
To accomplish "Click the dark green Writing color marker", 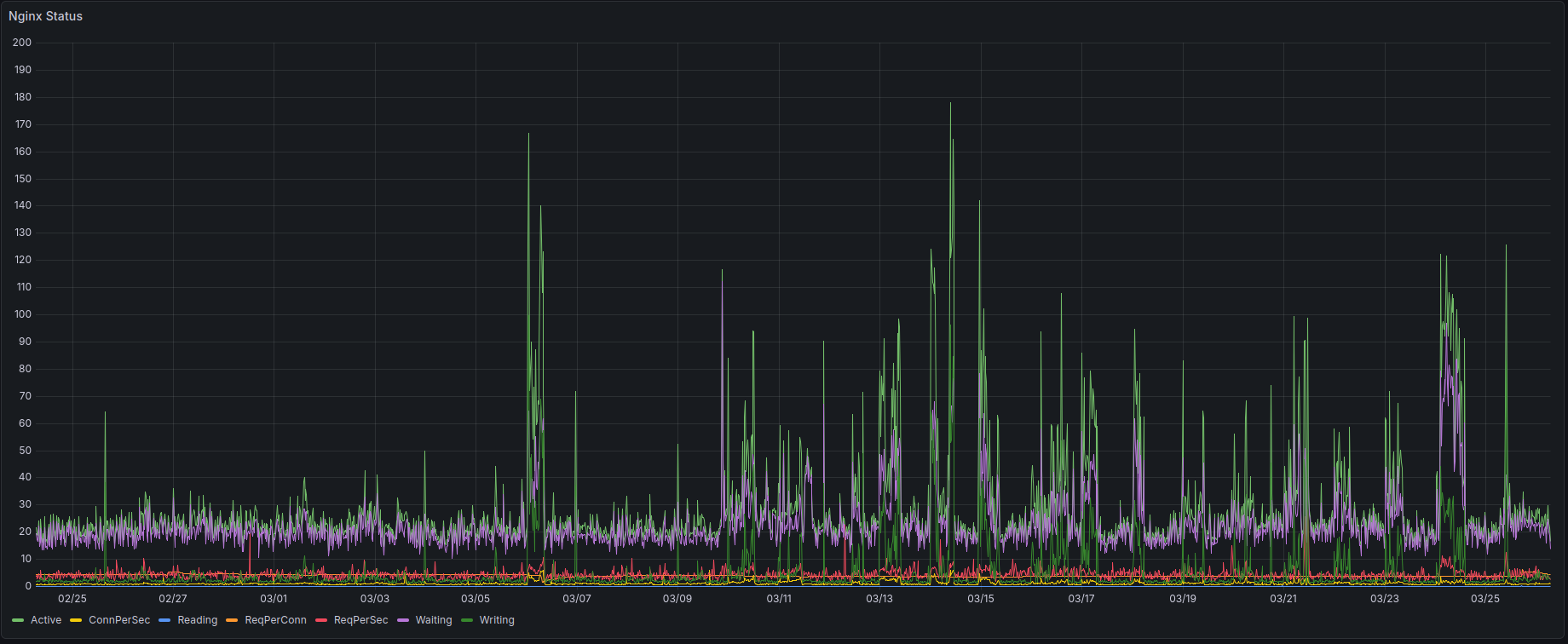I will pos(467,620).
